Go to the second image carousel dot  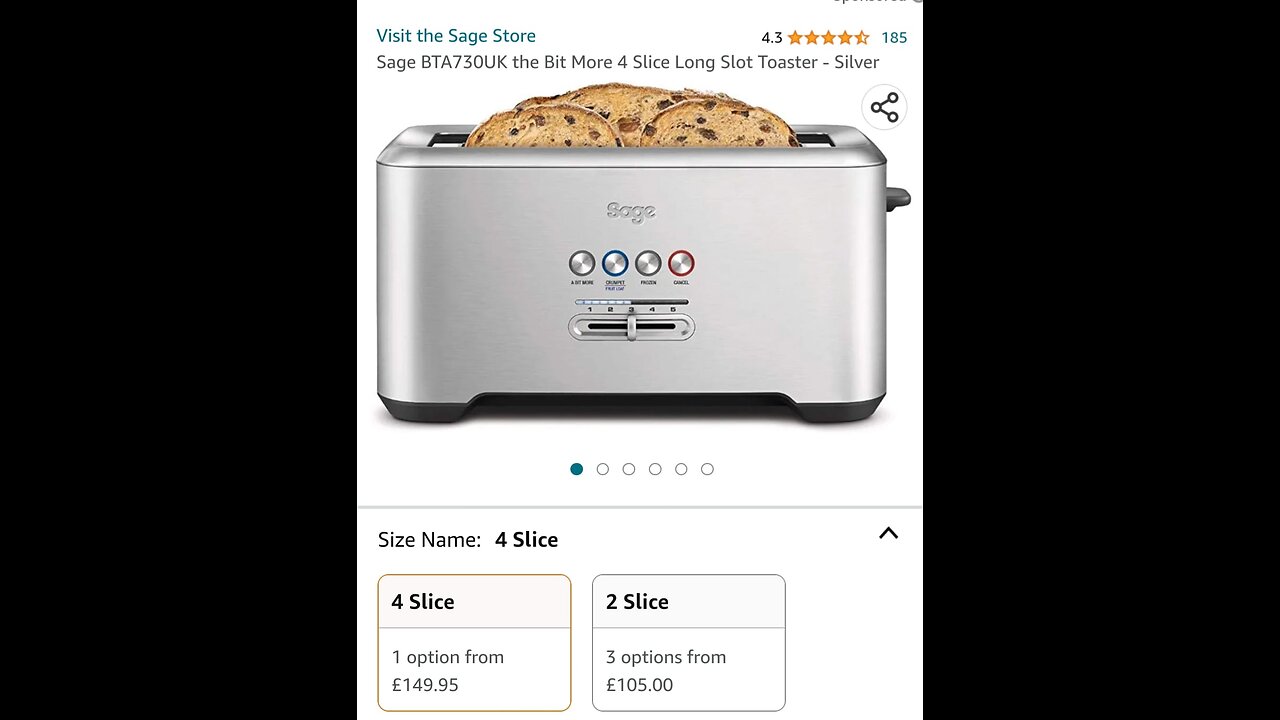(x=602, y=469)
